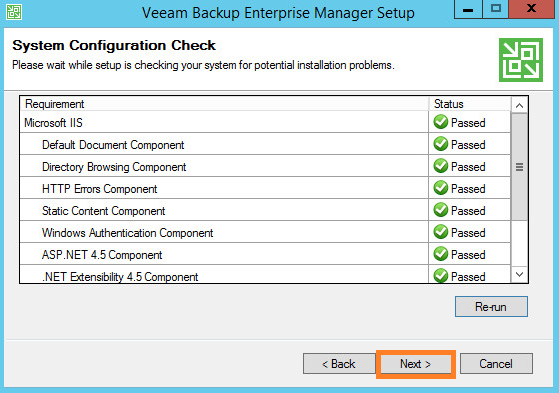Viewport: 559px width, 393px height.
Task: Click Passed text for HTTP Errors Component
Action: pyautogui.click(x=468, y=189)
